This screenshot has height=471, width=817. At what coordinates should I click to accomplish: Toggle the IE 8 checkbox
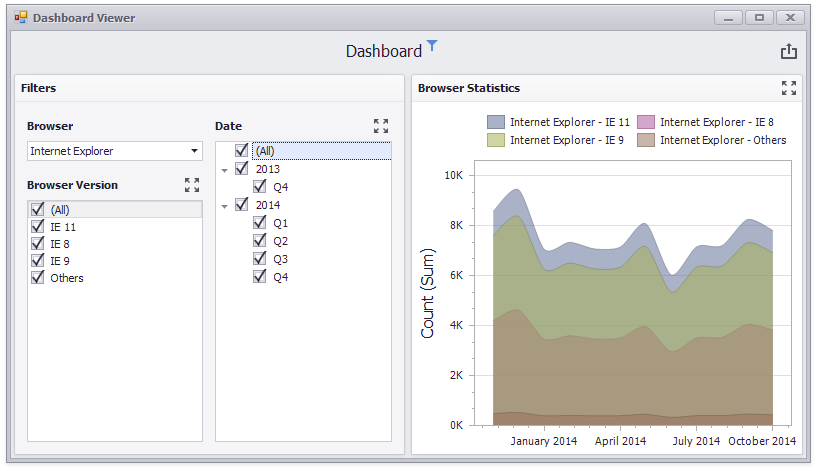[x=38, y=243]
